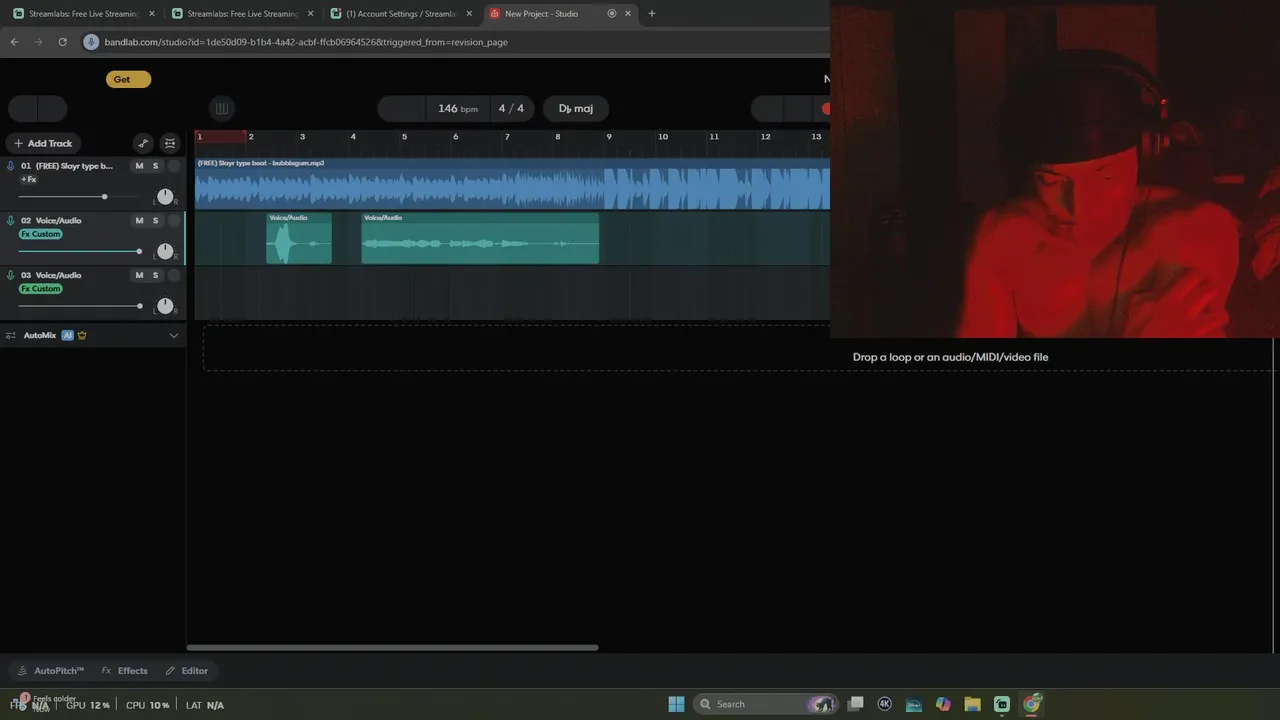Click the Add Track button

[x=43, y=143]
